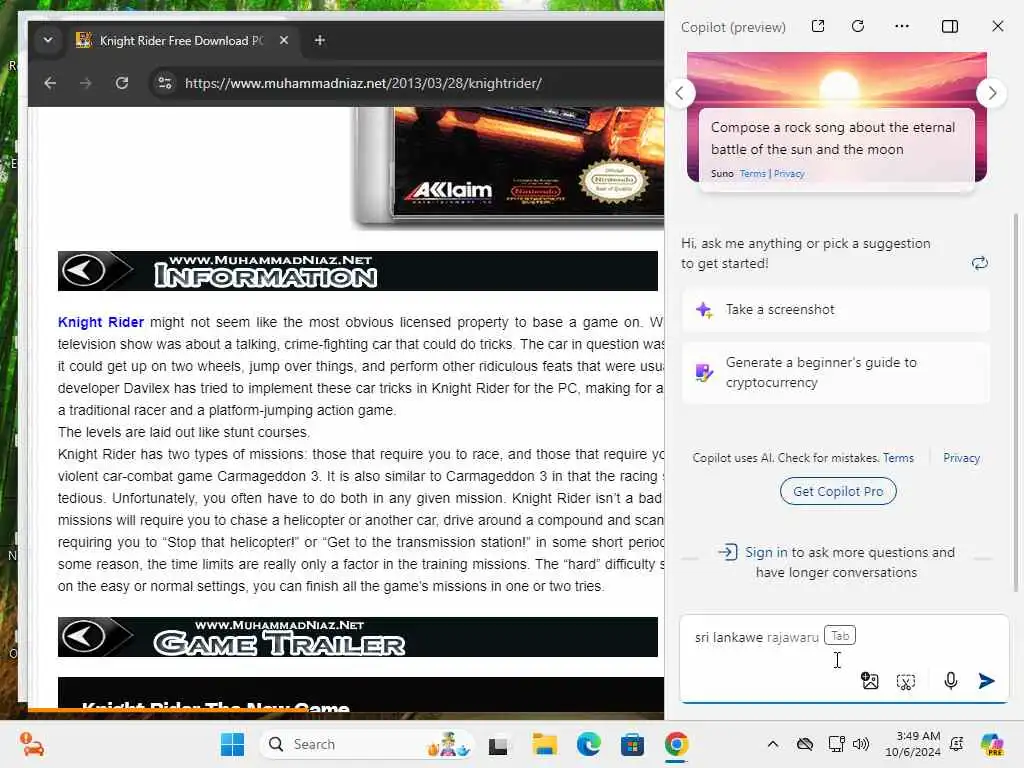Click Get Copilot Pro button

(838, 491)
